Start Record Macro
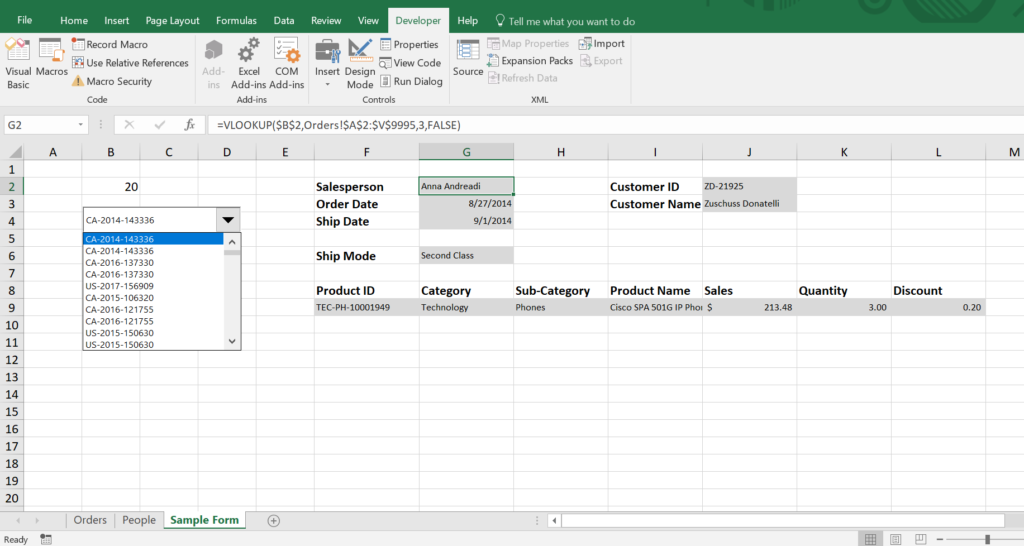This screenshot has height=546, width=1024. [110, 44]
